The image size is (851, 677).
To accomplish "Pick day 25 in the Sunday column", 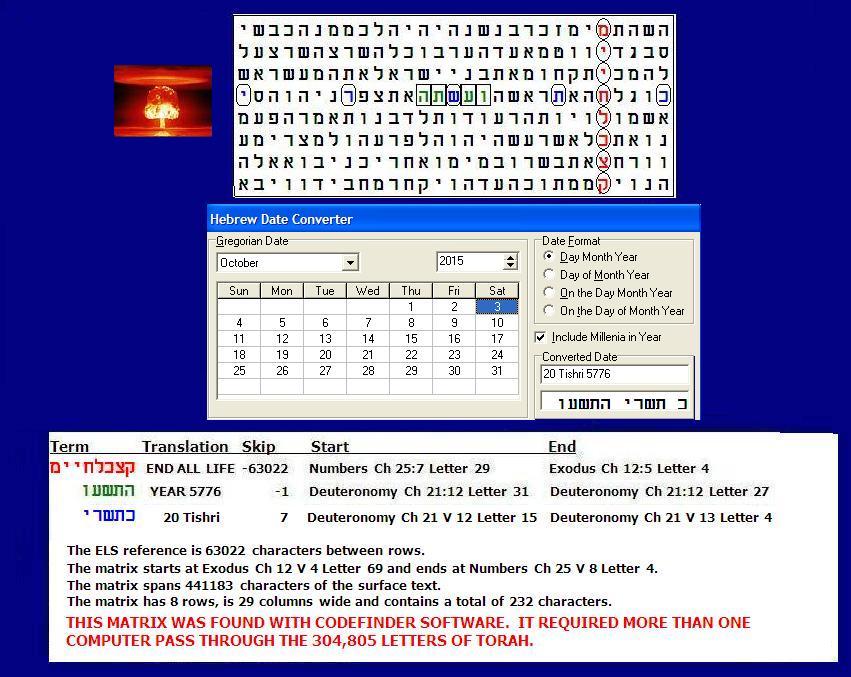I will 239,371.
